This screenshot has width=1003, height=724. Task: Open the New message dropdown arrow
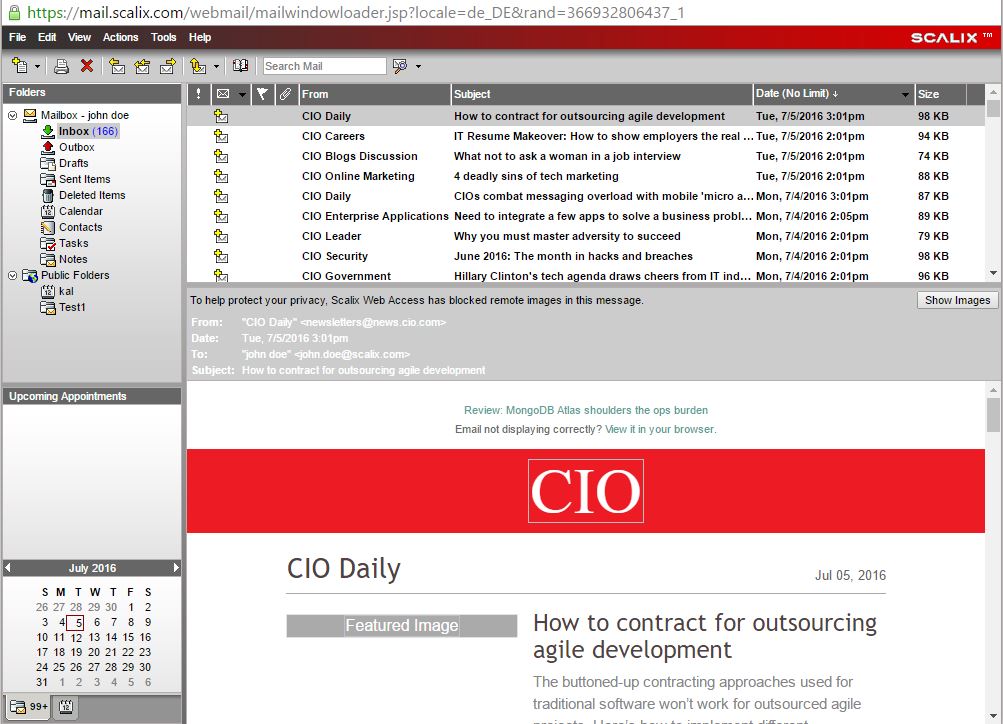click(37, 67)
